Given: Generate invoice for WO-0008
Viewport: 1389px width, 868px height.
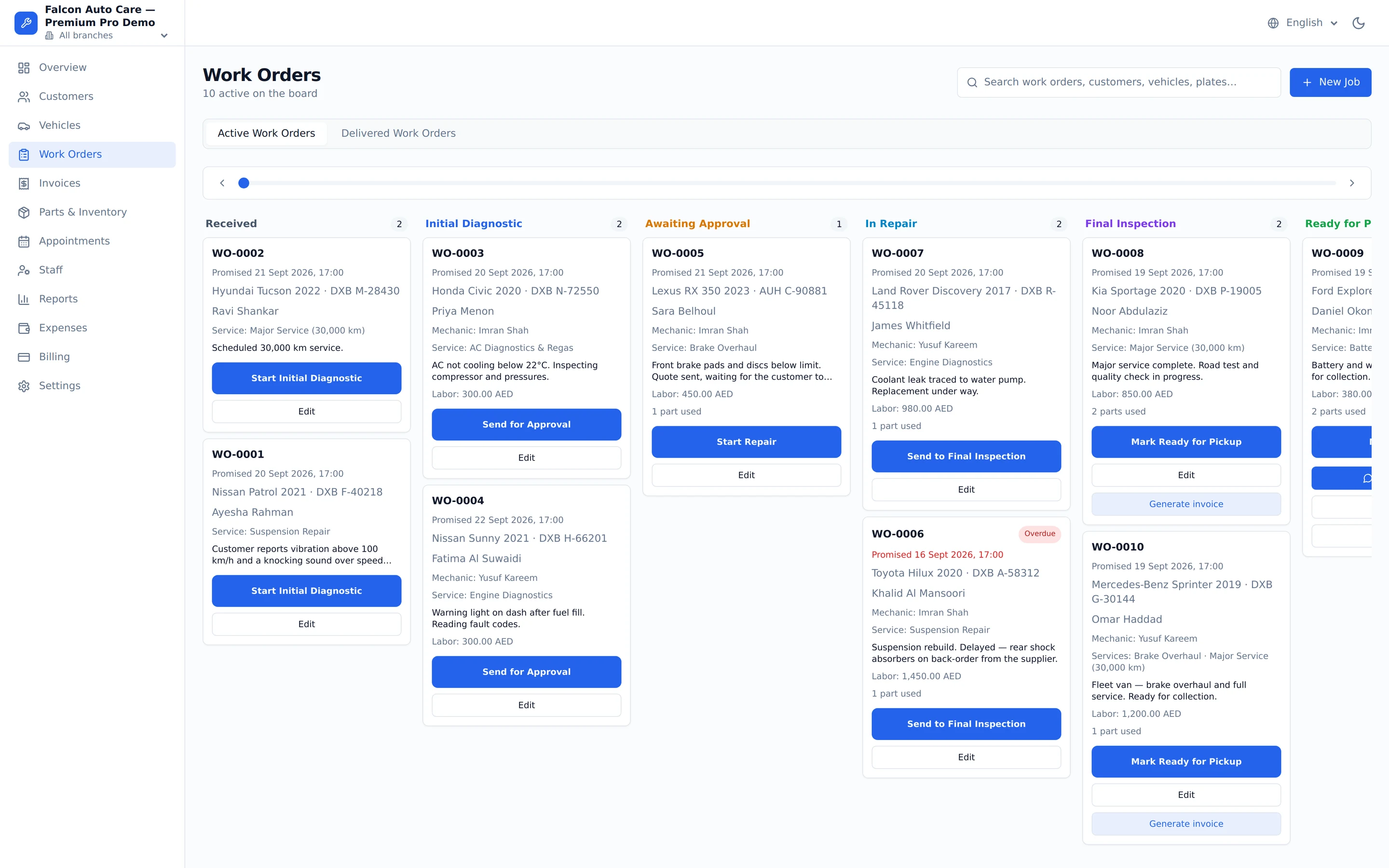Looking at the screenshot, I should point(1186,504).
